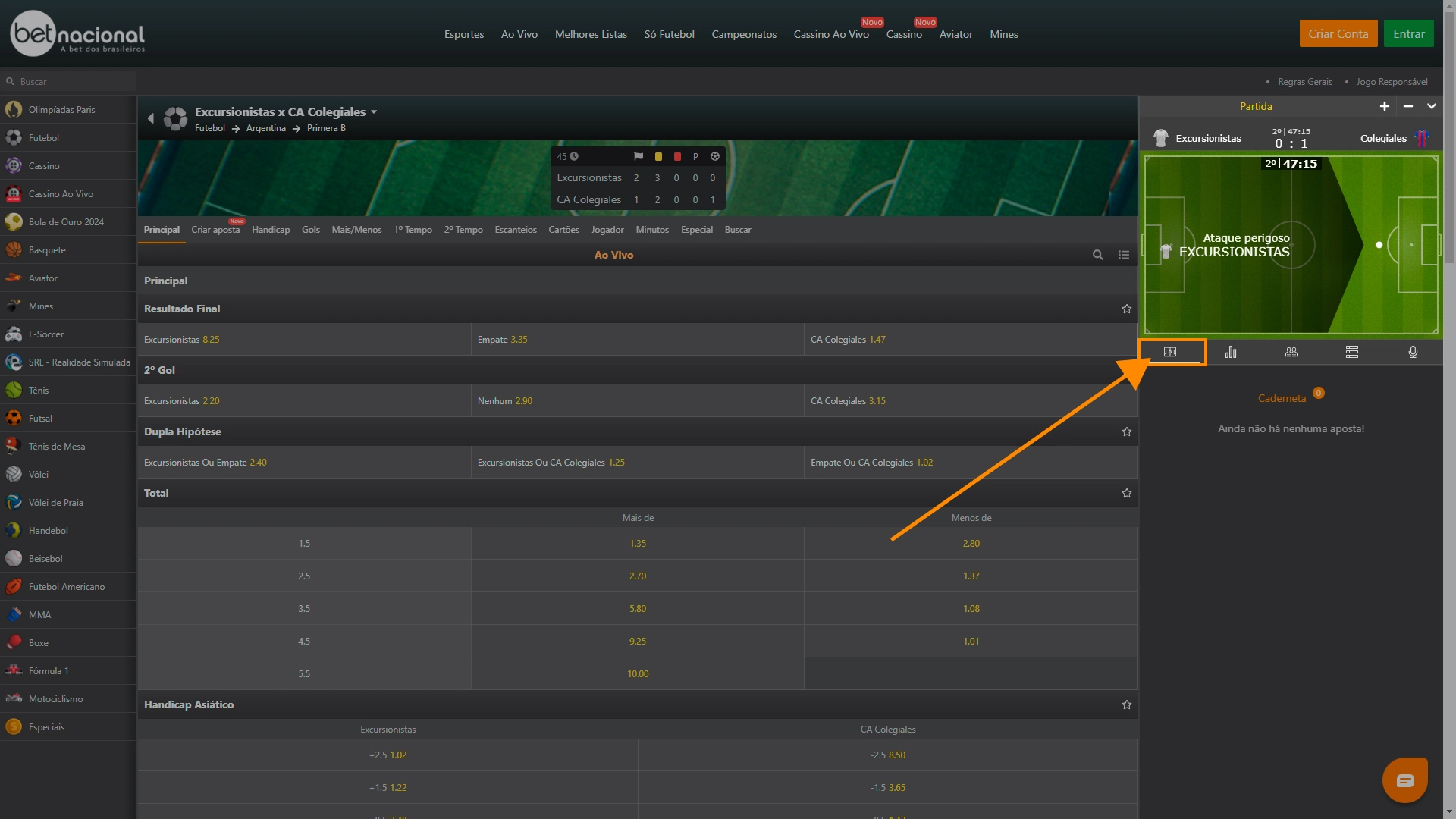Open the Caderneta bet slip label
The height and width of the screenshot is (819, 1456).
1282,398
